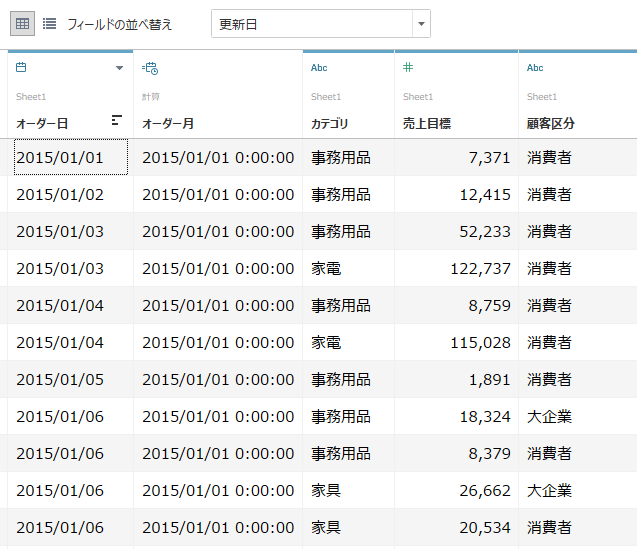This screenshot has height=549, width=637.
Task: Click sort icon on オーダー日 column
Action: tap(117, 120)
